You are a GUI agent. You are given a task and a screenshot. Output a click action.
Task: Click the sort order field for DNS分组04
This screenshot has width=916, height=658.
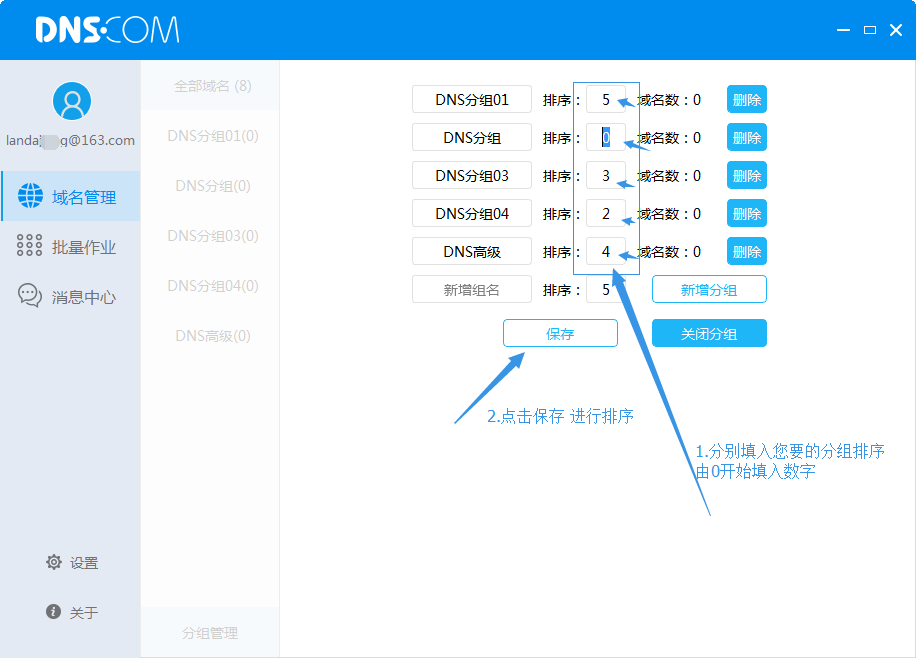pyautogui.click(x=605, y=214)
